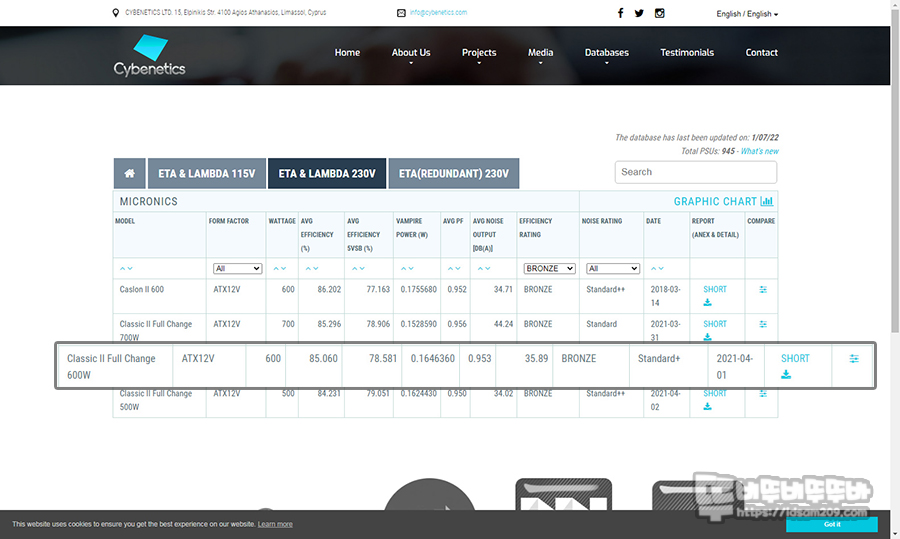Sort Avg PF ascending arrow
This screenshot has width=900, height=539.
(451, 269)
